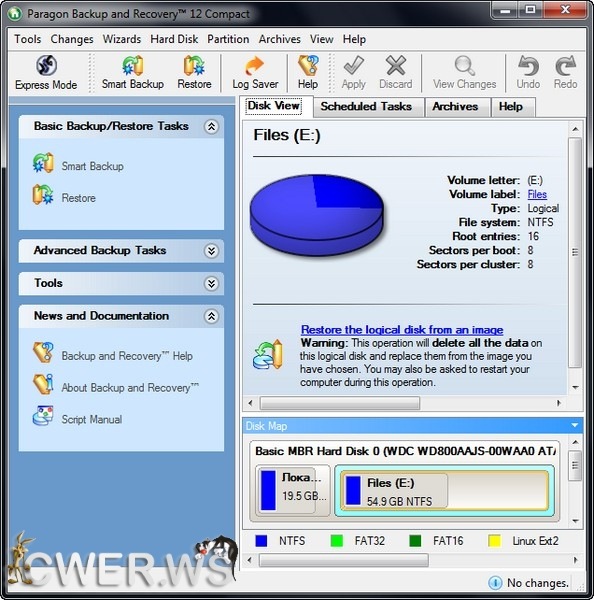Click Restore the logical disk from an image
This screenshot has height=600, width=594.
(402, 329)
